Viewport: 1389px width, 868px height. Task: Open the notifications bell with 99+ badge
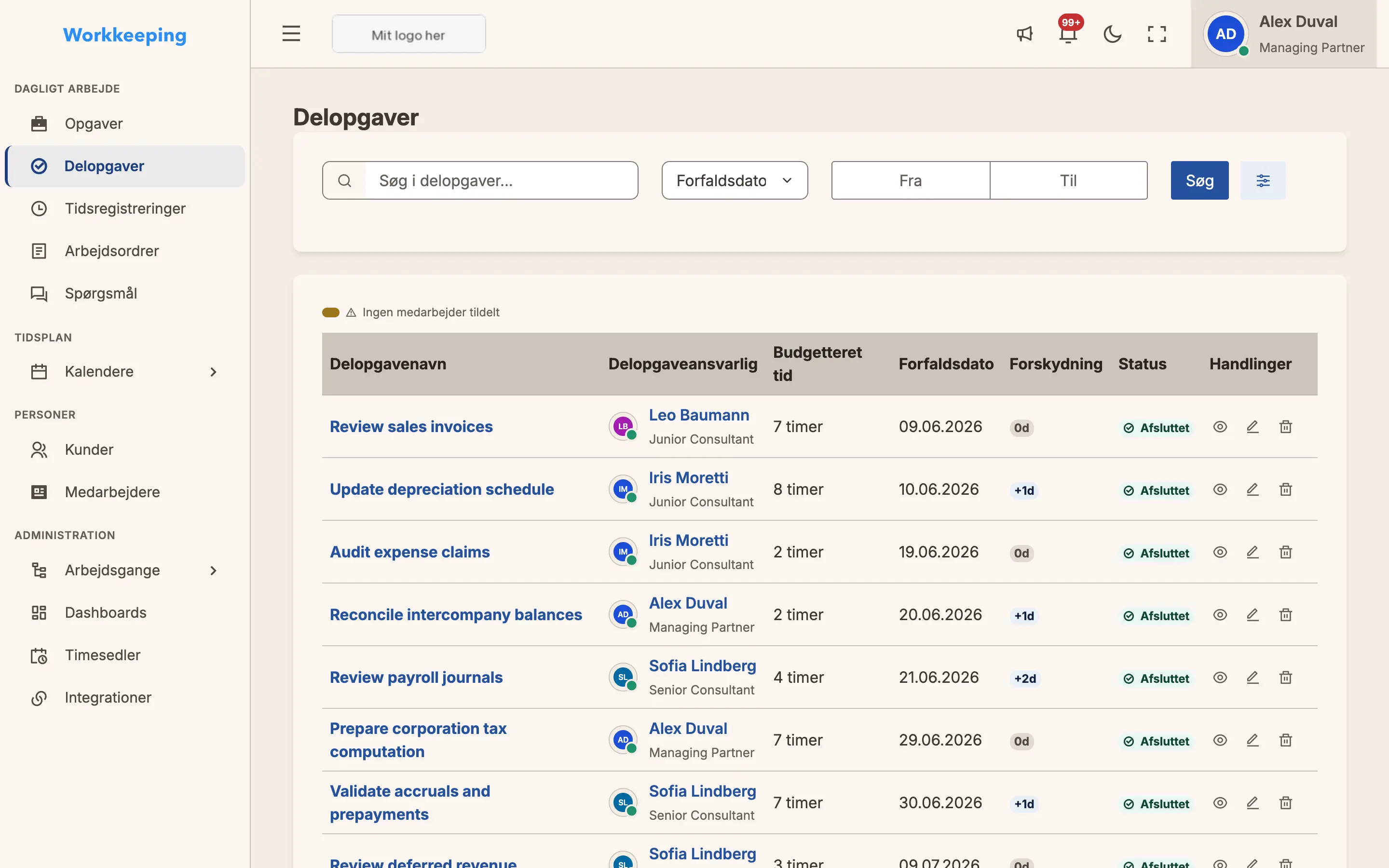[1068, 34]
